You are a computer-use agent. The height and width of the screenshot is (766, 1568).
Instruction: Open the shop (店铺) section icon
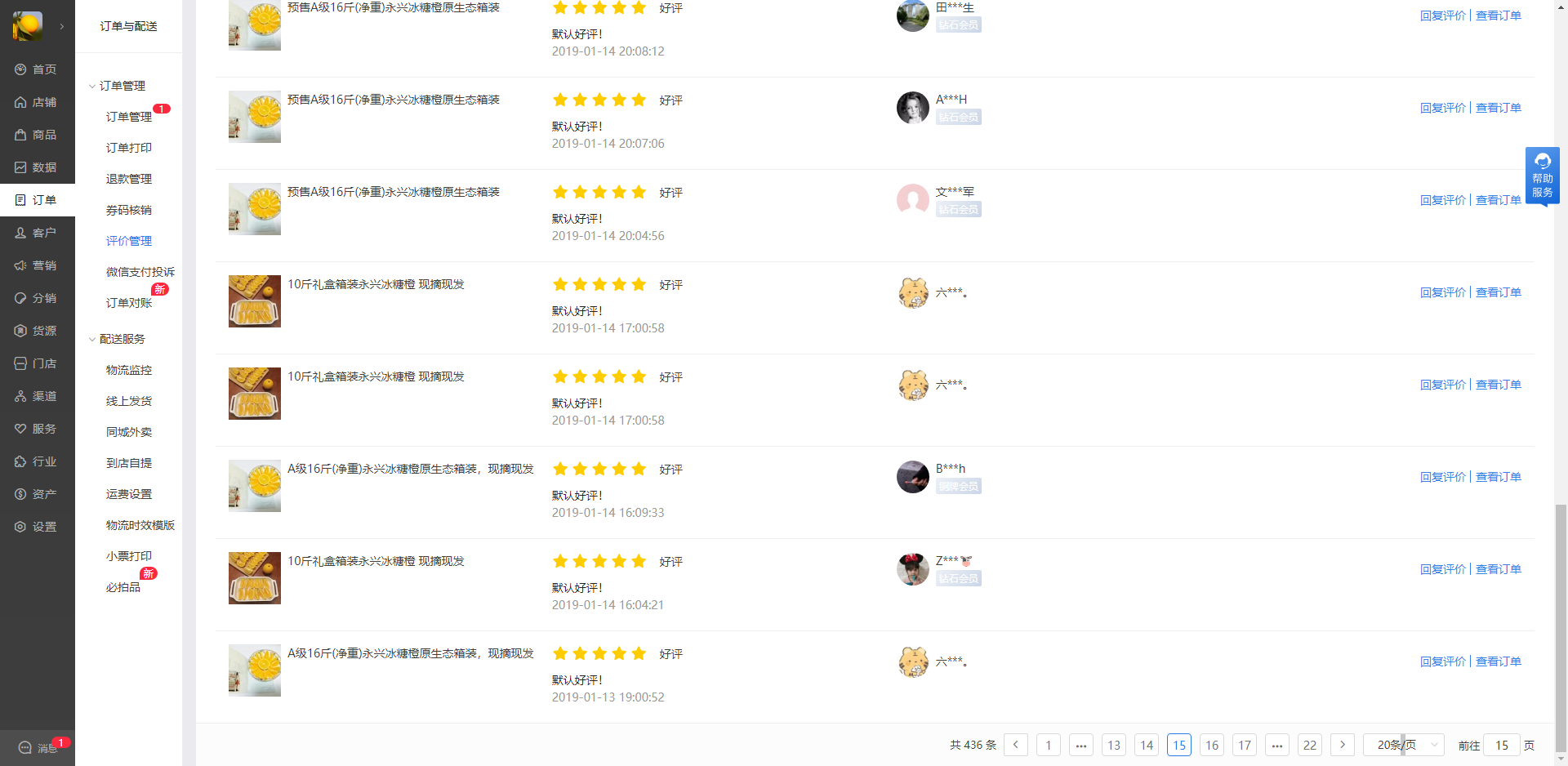(x=20, y=102)
